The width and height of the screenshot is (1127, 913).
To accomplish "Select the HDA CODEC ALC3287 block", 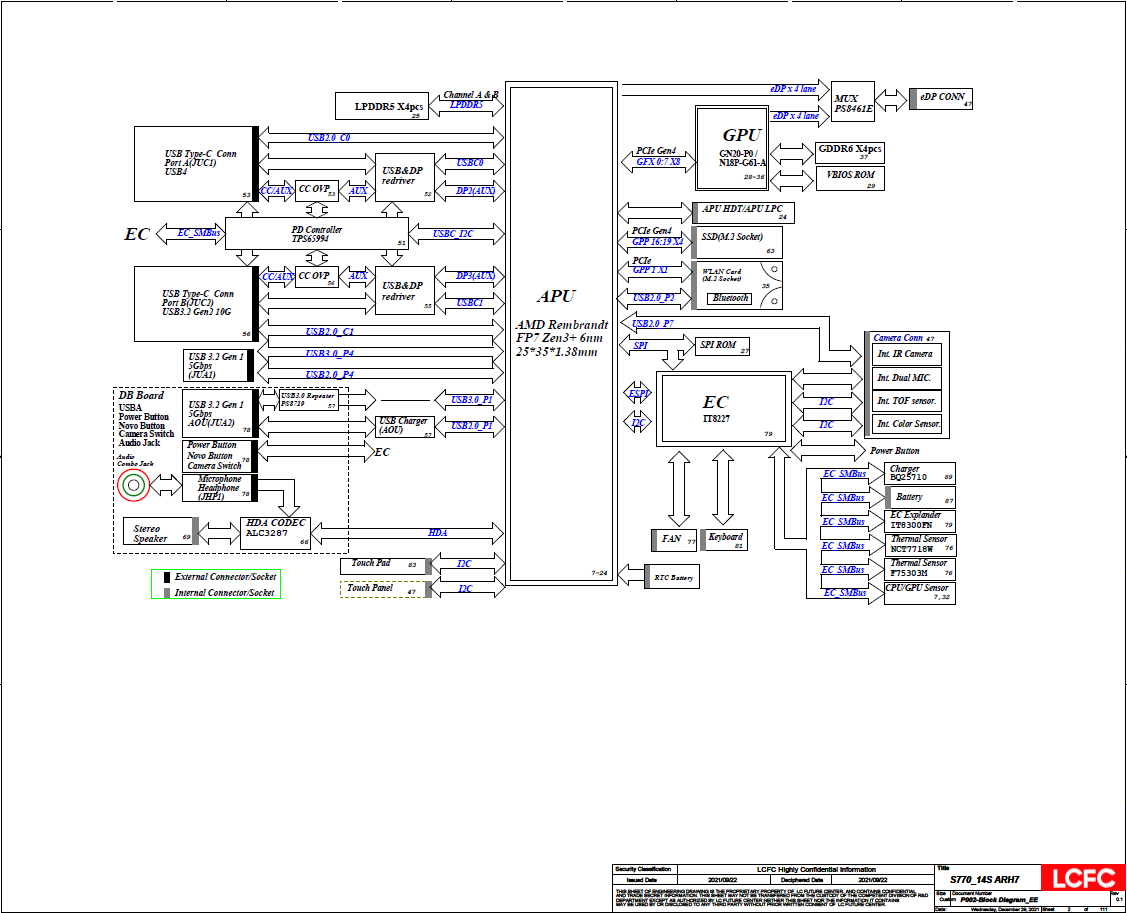I will coord(276,533).
